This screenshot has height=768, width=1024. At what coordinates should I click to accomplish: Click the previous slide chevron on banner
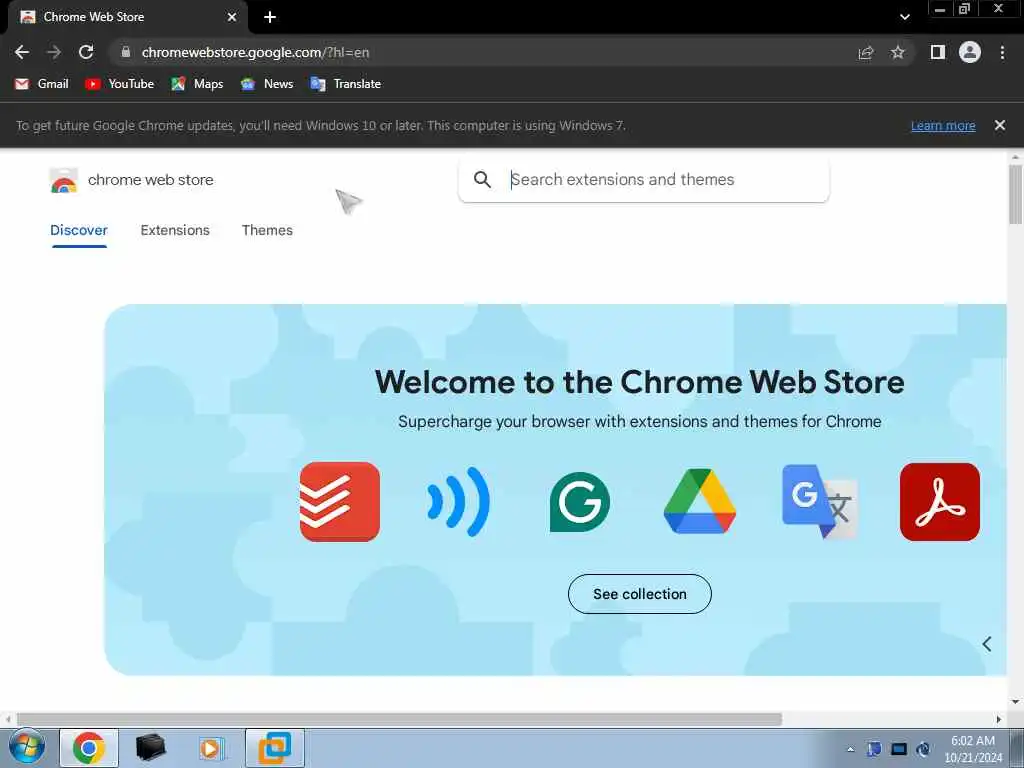click(987, 644)
